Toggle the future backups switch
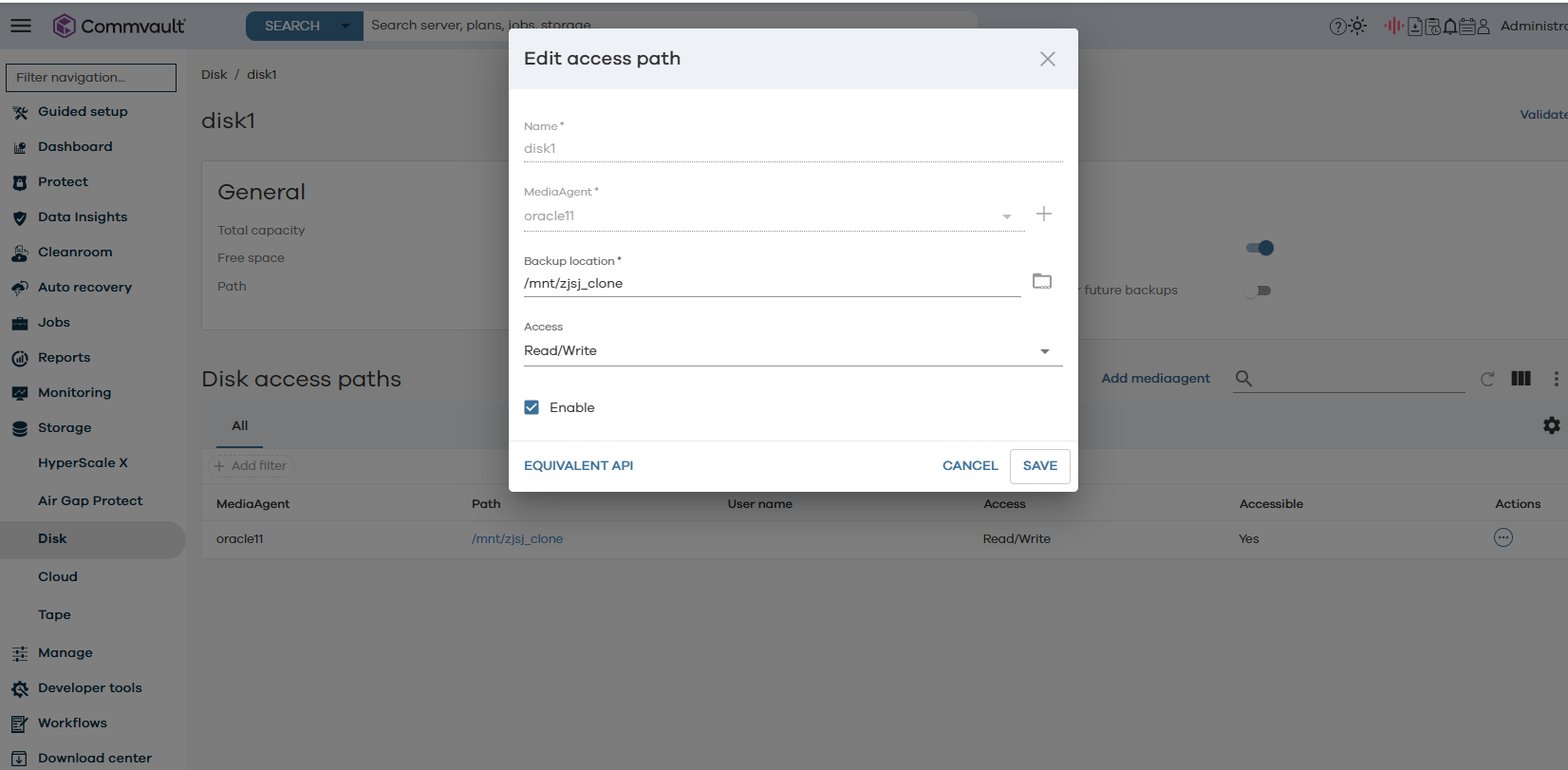The image size is (1568, 770). coord(1259,291)
